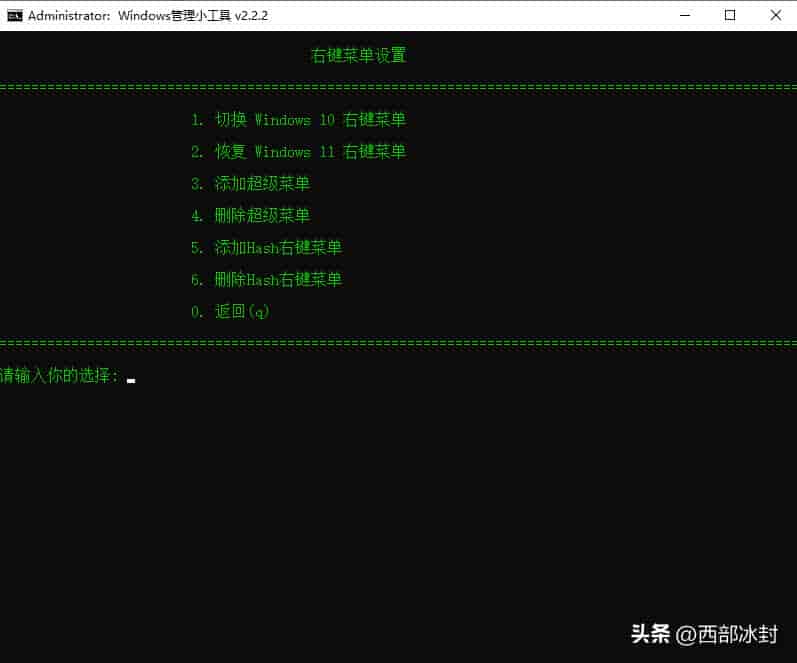Select line '2. 恢复 Windows 11 右键菜单'
Screen dimensions: 797x663
coord(298,152)
